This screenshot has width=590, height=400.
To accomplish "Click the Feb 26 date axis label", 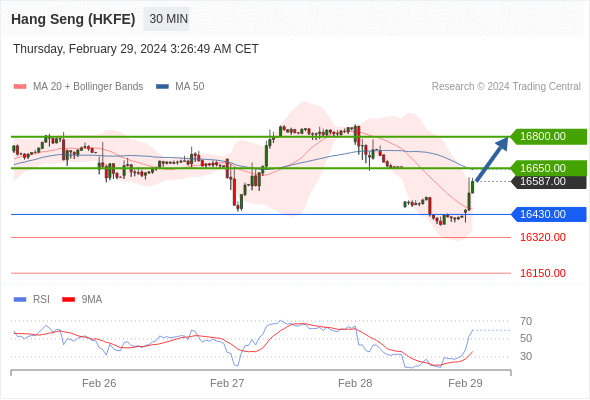I will point(99,383).
